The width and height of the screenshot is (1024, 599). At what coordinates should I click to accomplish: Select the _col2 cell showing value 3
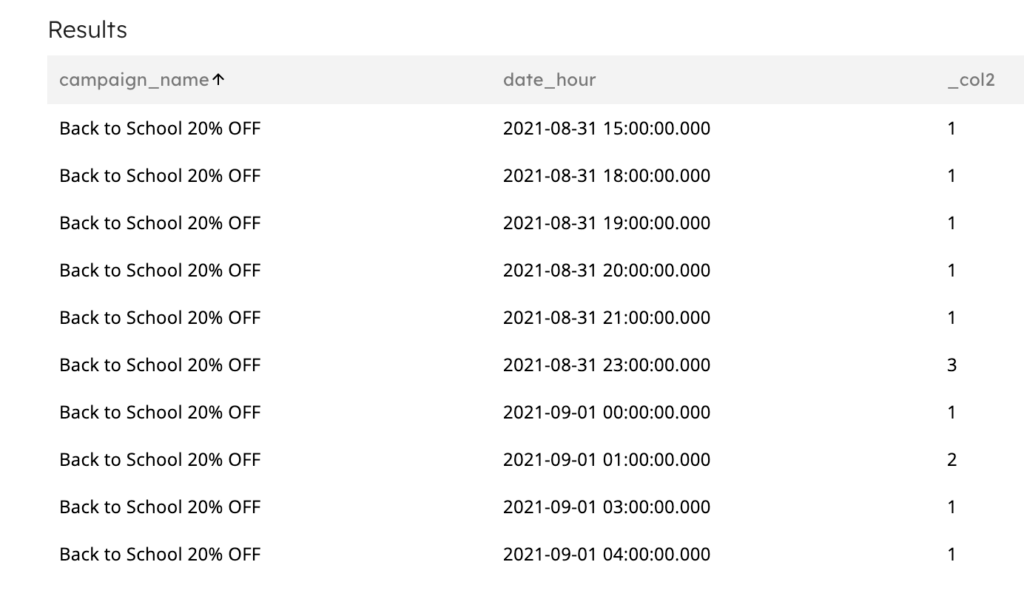[952, 365]
